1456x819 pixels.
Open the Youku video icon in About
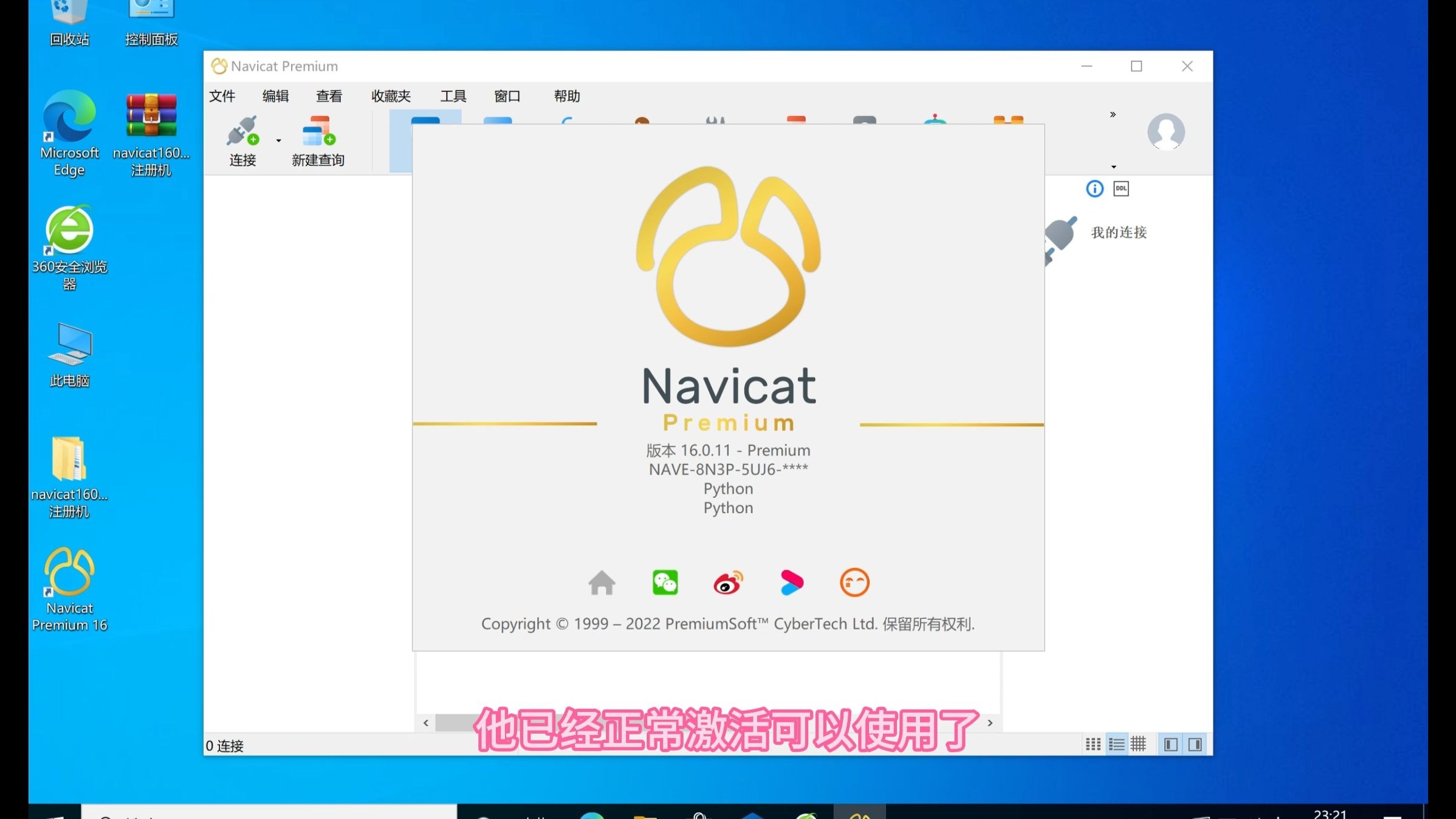(x=791, y=582)
